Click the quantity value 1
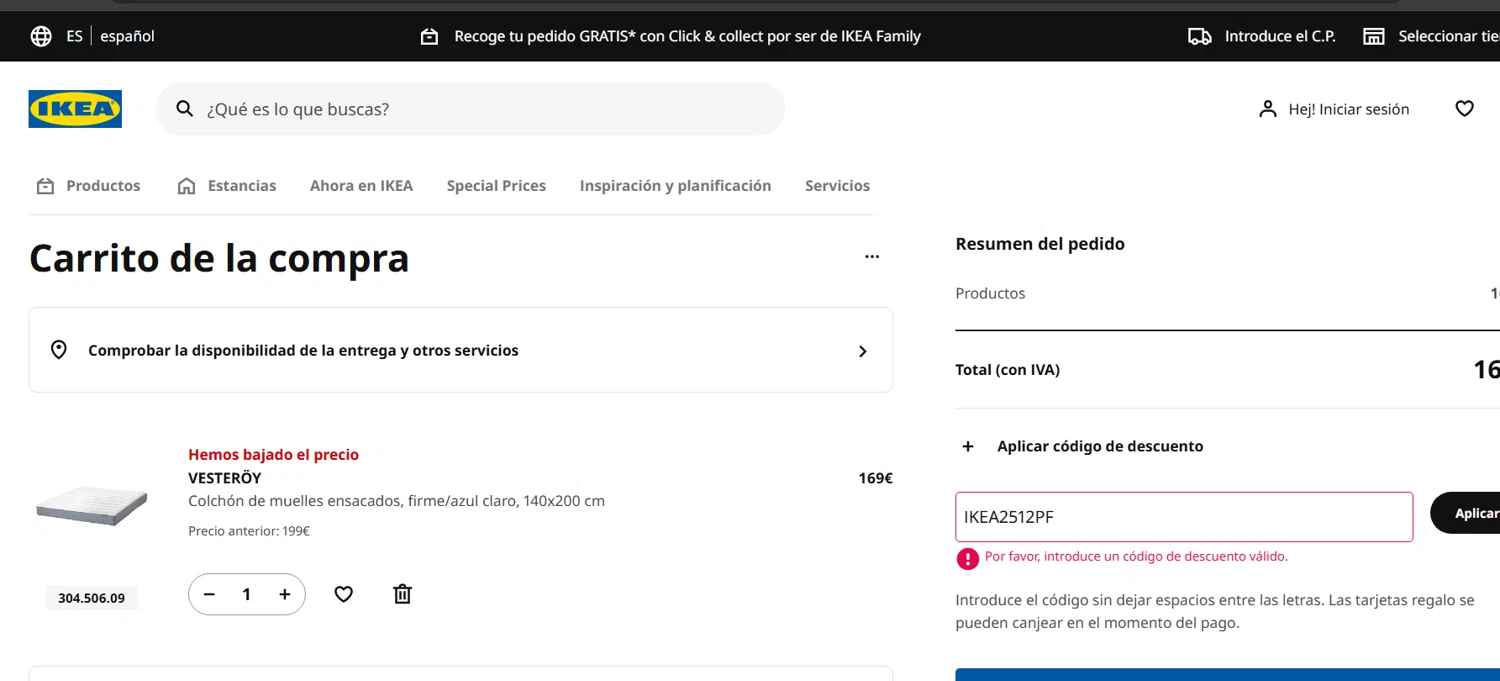 (246, 594)
